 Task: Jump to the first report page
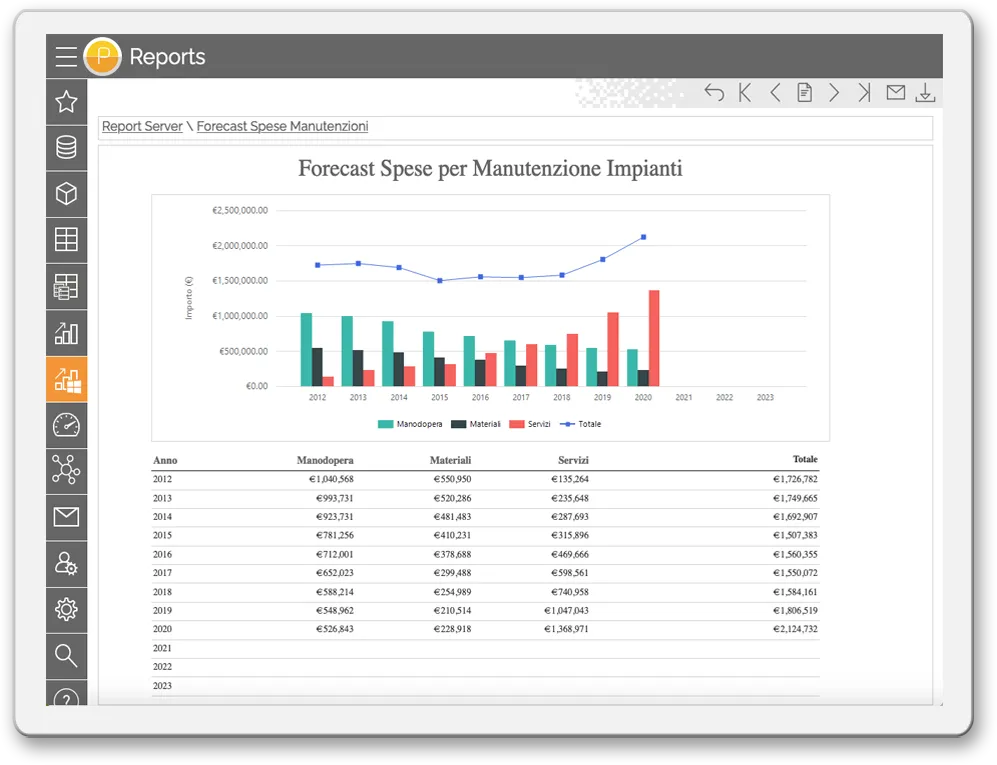[x=745, y=93]
